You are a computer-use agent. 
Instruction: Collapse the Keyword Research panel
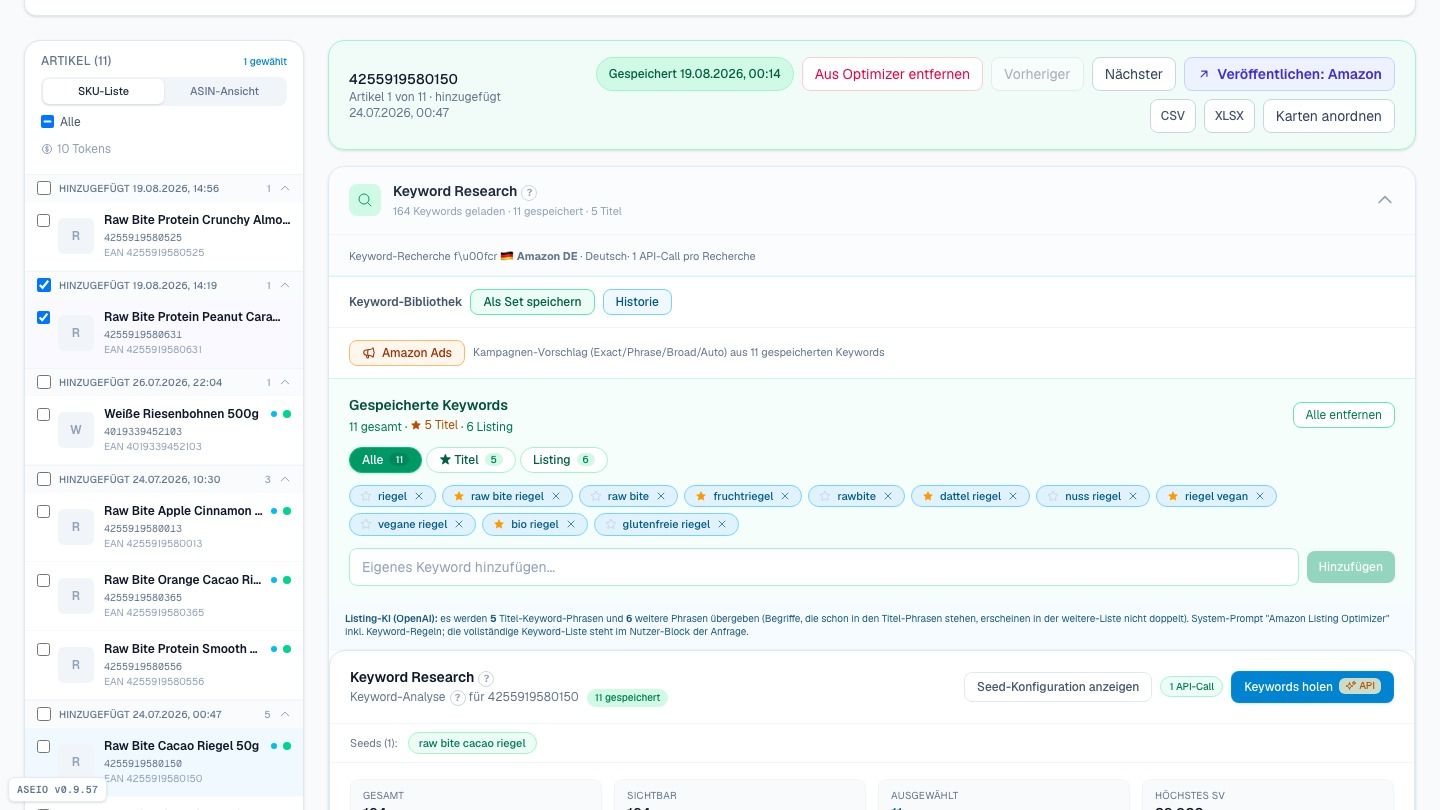[1385, 200]
